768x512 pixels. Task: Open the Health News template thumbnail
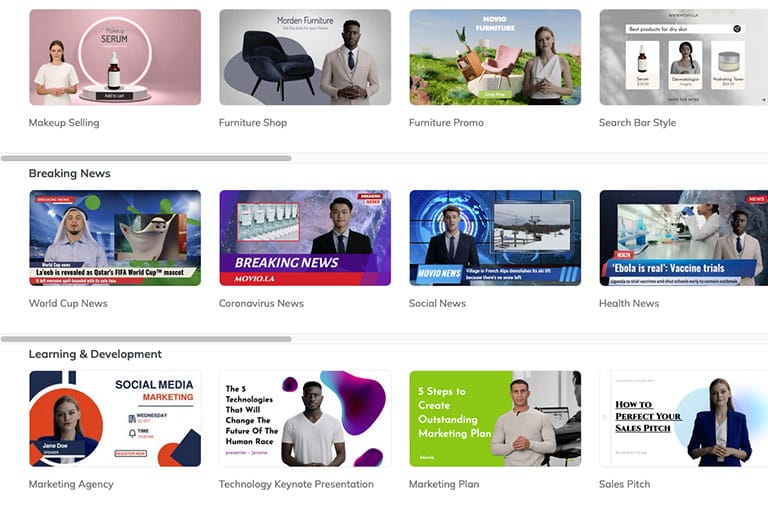(683, 238)
